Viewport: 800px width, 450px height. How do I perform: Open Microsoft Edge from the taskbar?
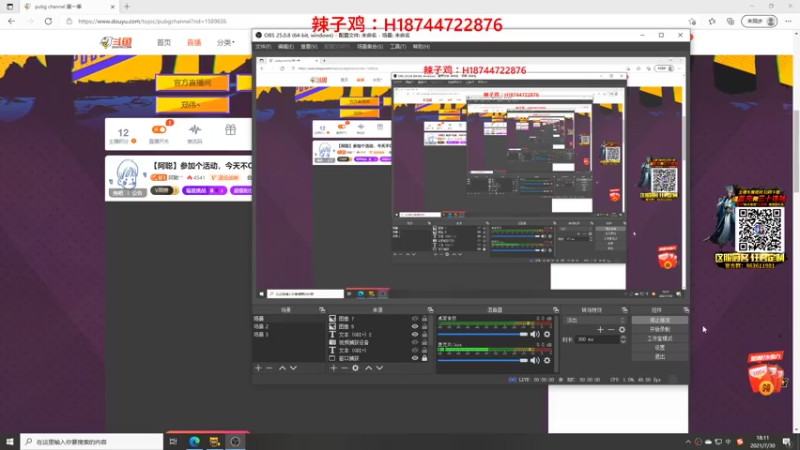pyautogui.click(x=194, y=441)
